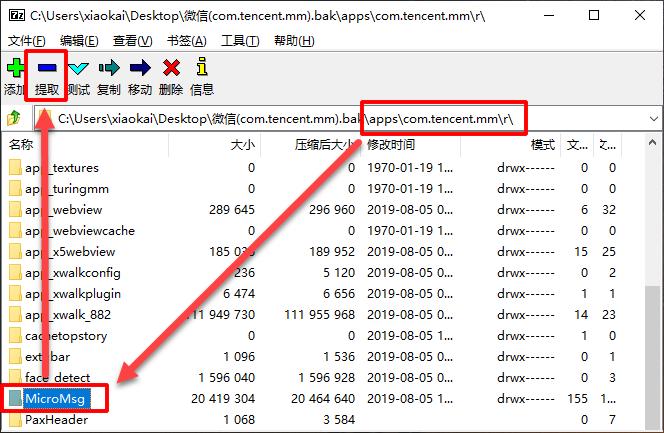Select the face_detect folder name
664x433 pixels.
tap(58, 378)
